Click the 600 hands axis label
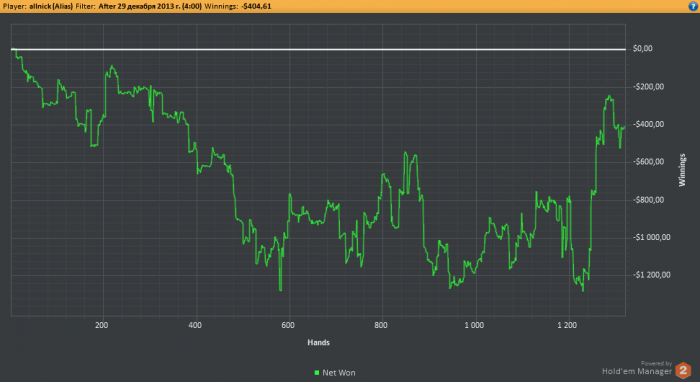This screenshot has height=382, width=700. (x=288, y=325)
